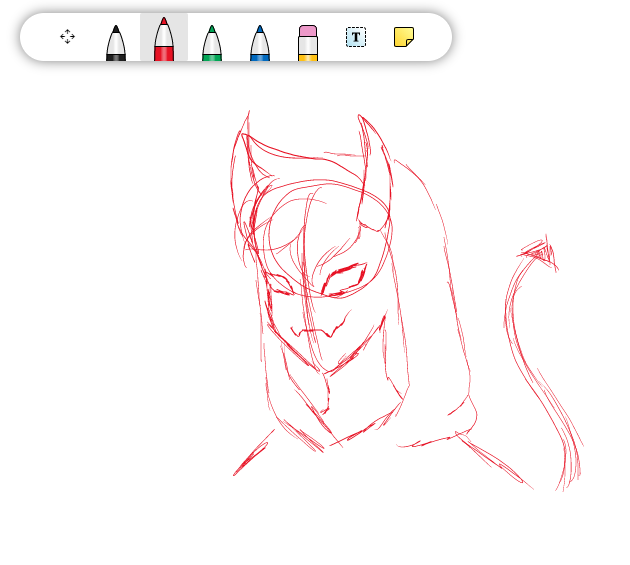Select the red pen tool
The image size is (630, 565).
coord(164,39)
